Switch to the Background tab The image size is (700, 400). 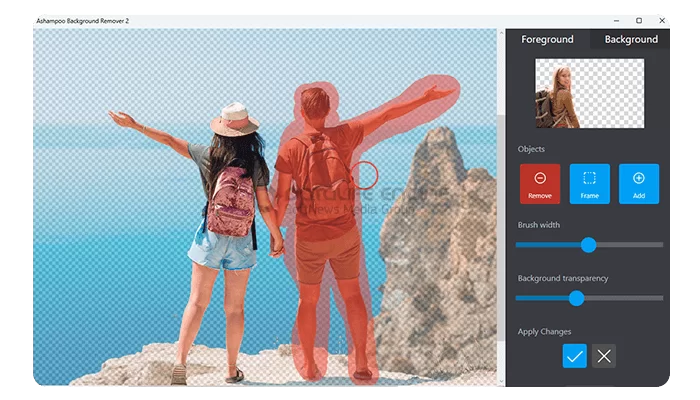pos(631,39)
